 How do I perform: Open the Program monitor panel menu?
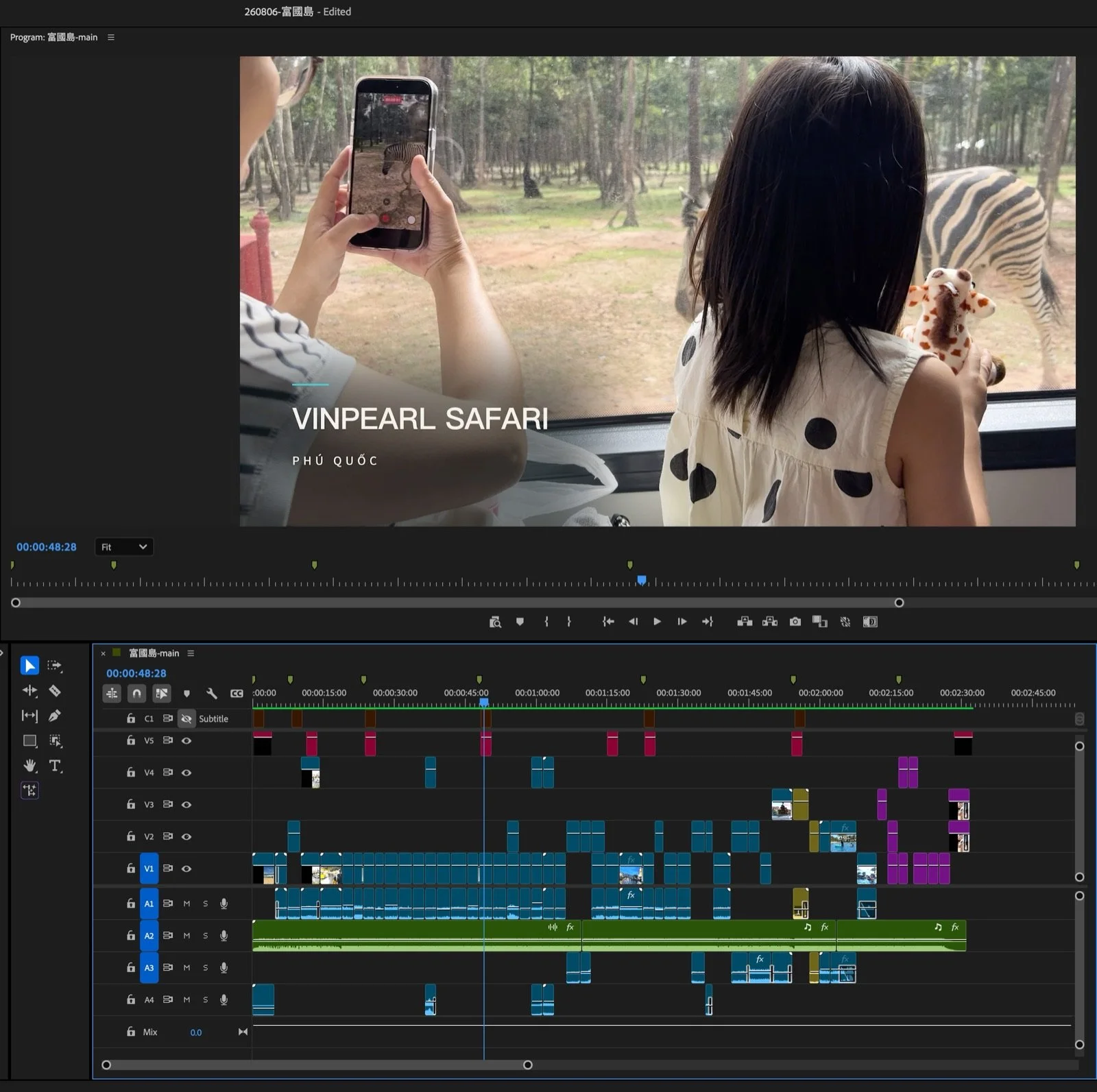tap(111, 38)
